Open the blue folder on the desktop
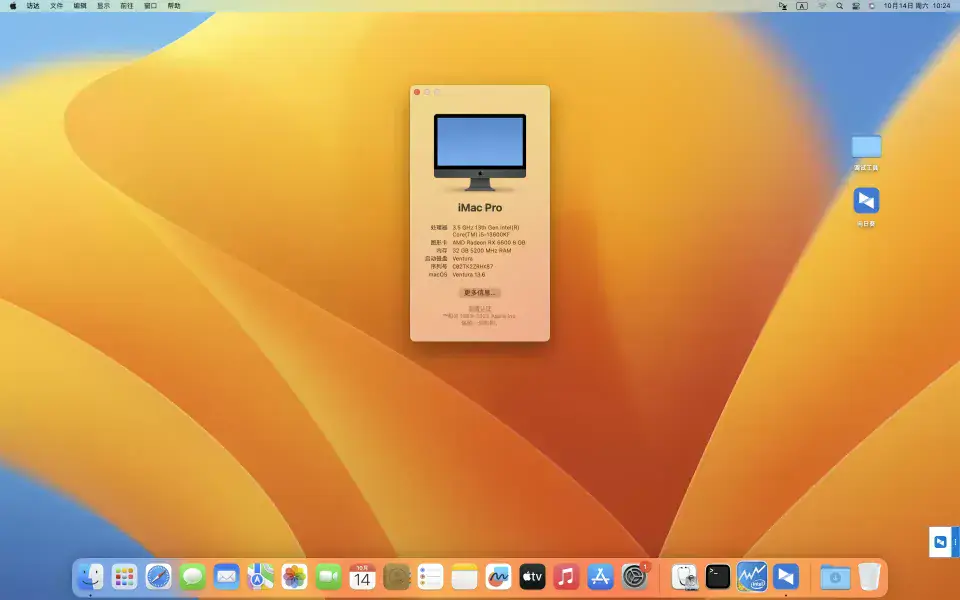The width and height of the screenshot is (960, 600). coord(866,147)
